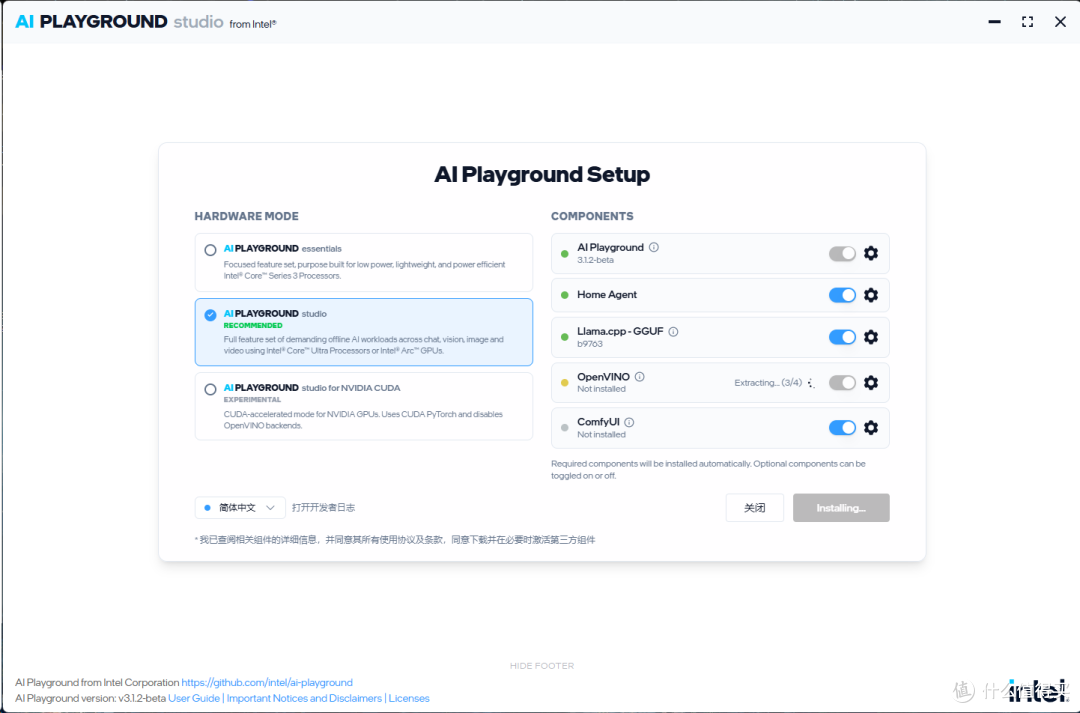Image resolution: width=1080 pixels, height=713 pixels.
Task: Click ComfyUI's Not installed status text
Action: 601,435
